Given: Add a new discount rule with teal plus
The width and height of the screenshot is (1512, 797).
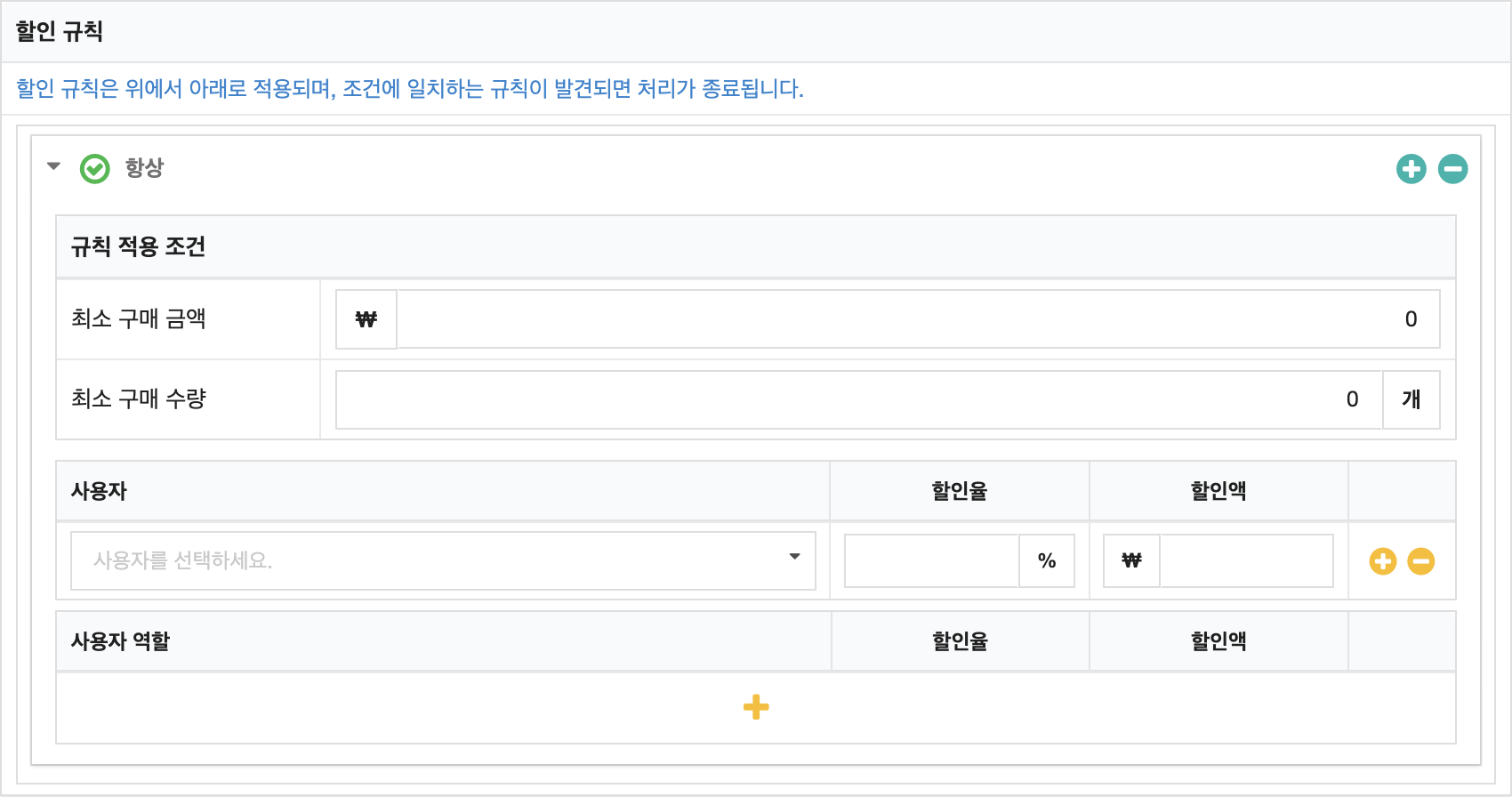Looking at the screenshot, I should [1411, 169].
